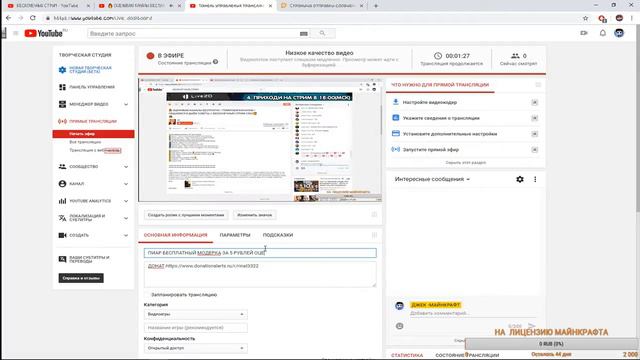The image size is (640, 360).
Task: Open the chat settings gear
Action: point(520,179)
